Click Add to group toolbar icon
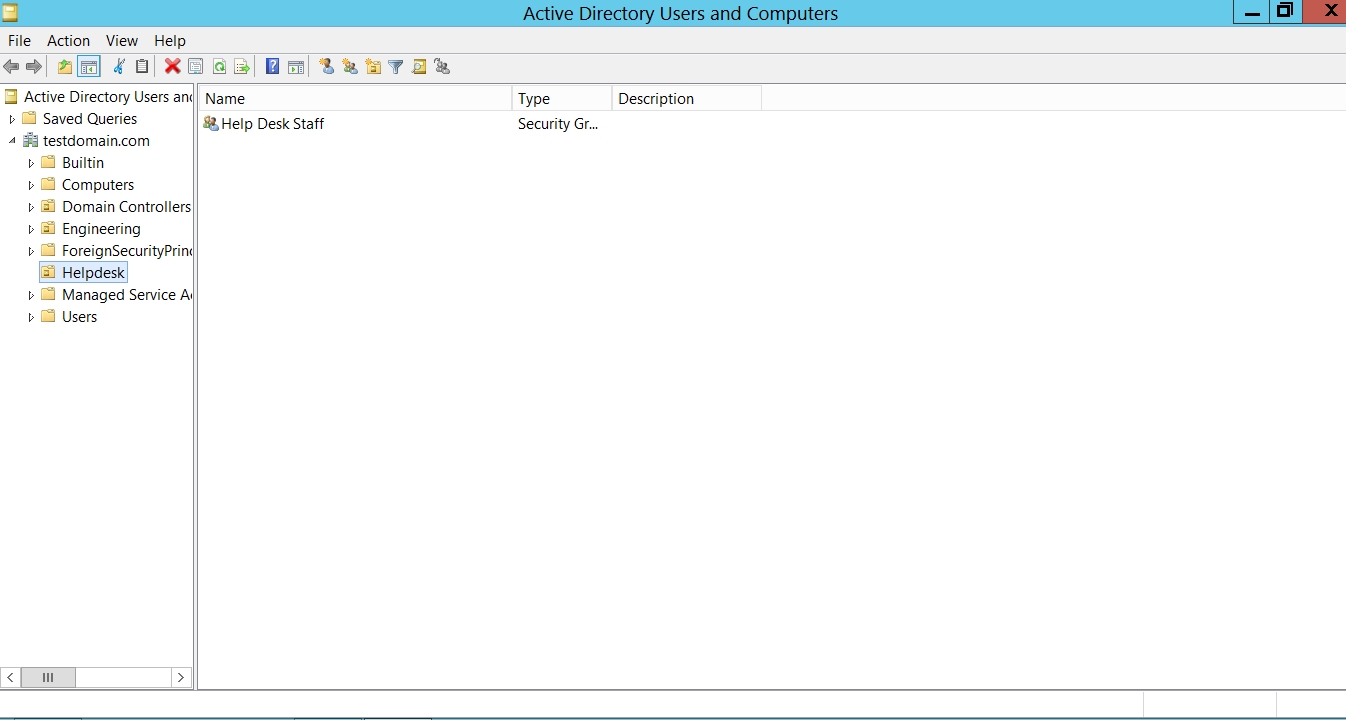Viewport: 1346px width, 720px height. click(442, 67)
